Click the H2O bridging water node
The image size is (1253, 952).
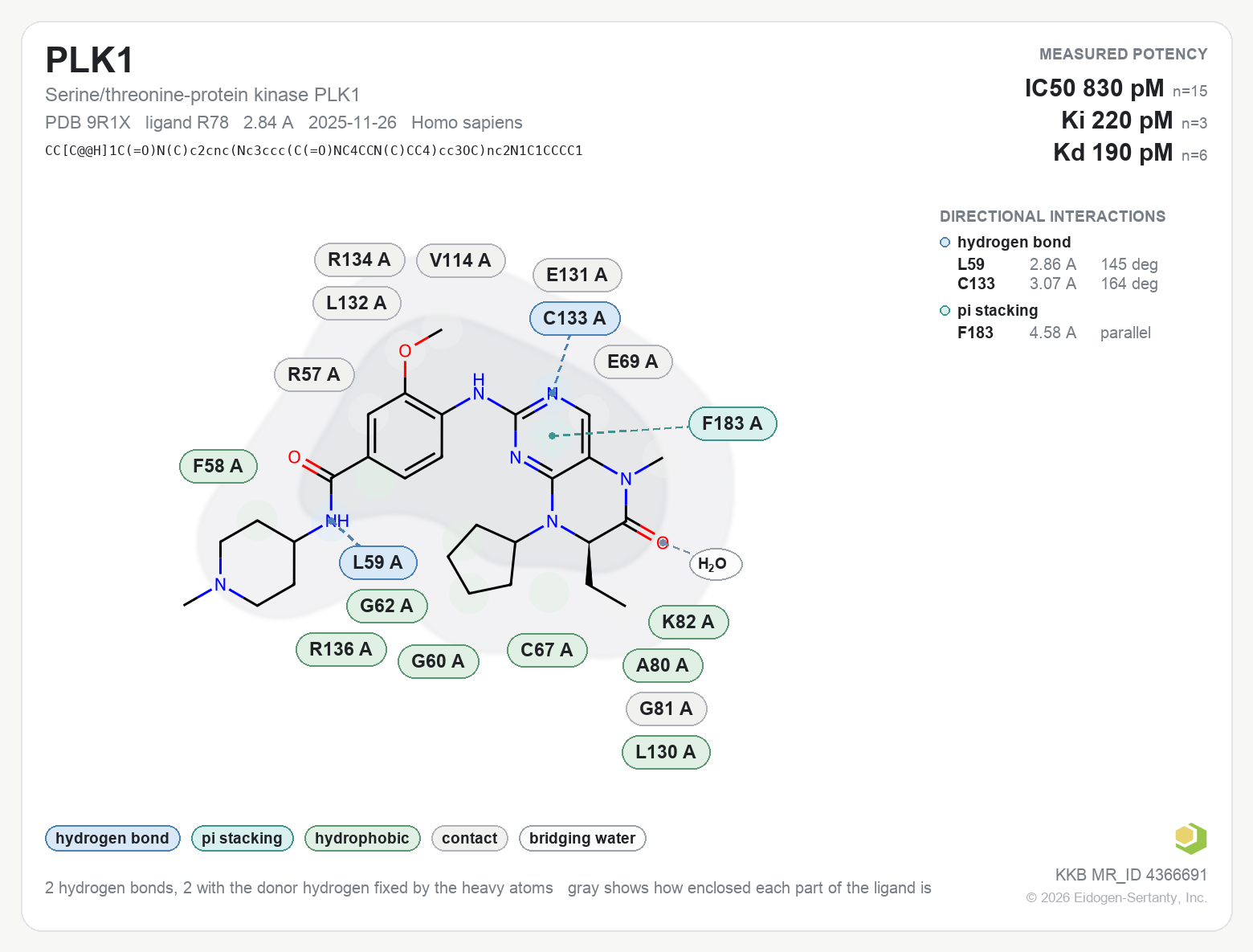[x=715, y=564]
